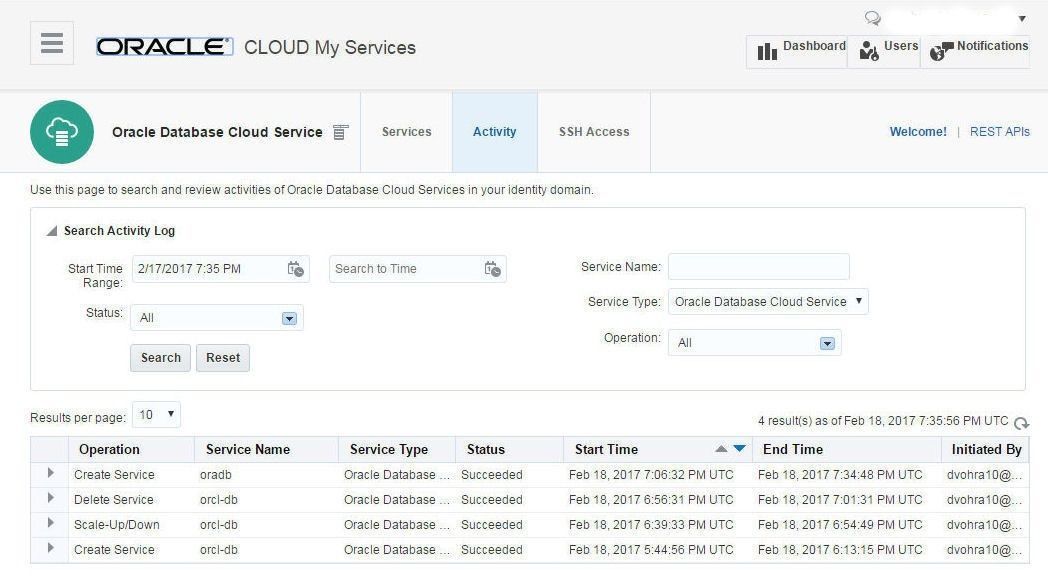Open the start time calendar picker

pyautogui.click(x=295, y=269)
